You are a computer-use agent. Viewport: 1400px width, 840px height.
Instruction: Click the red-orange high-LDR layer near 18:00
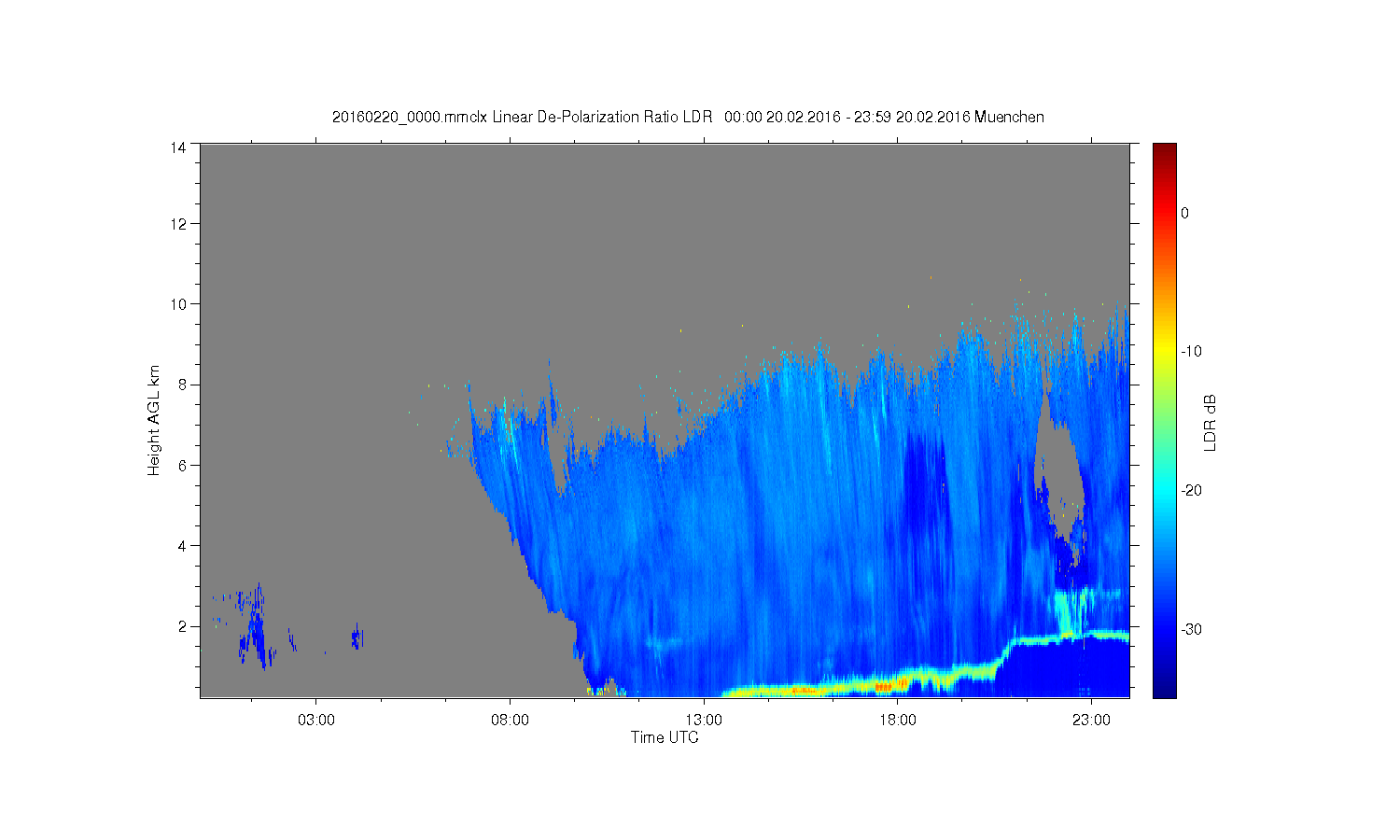point(882,686)
